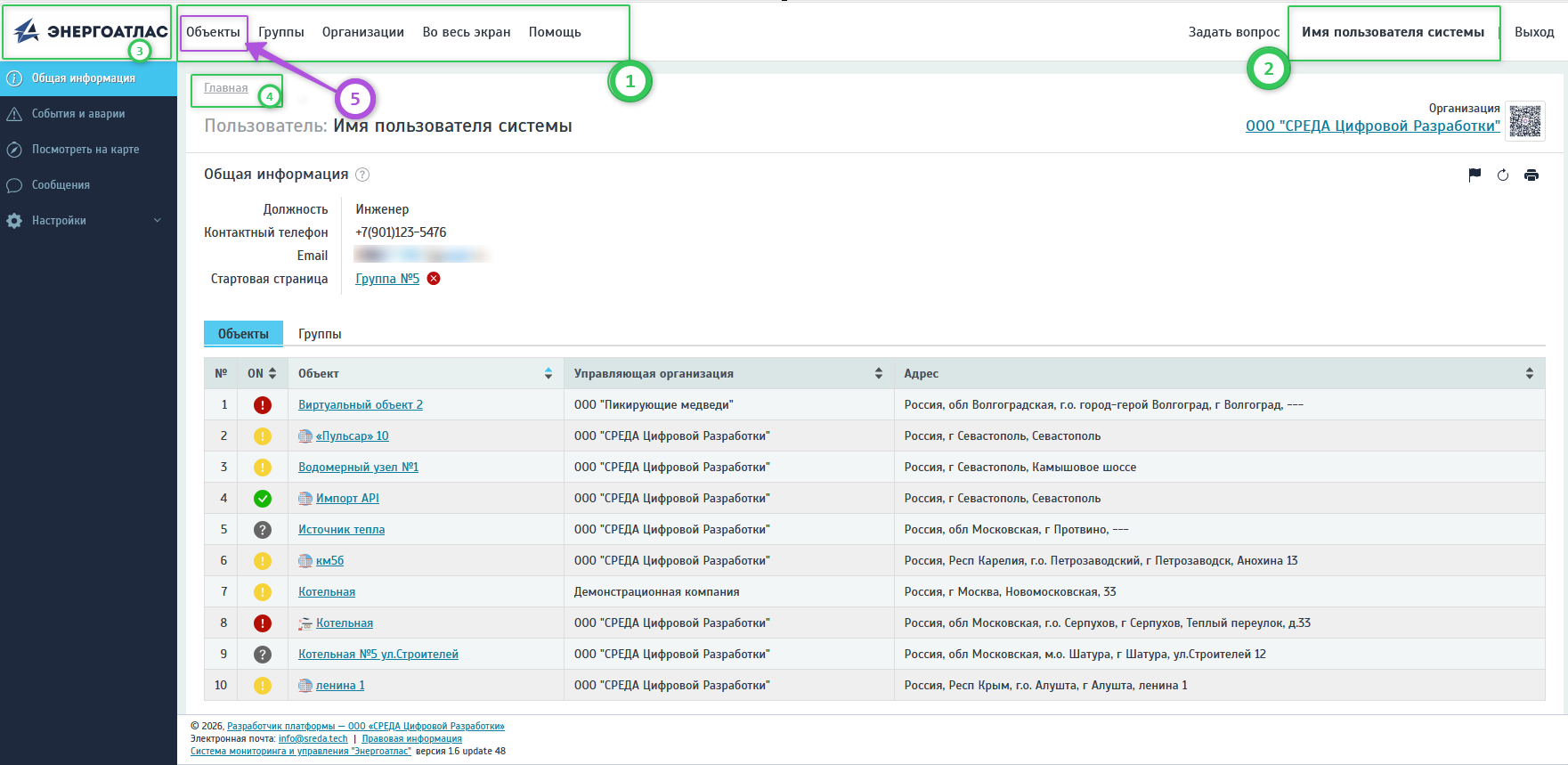Open Имя пользователя системы profile

click(1393, 32)
